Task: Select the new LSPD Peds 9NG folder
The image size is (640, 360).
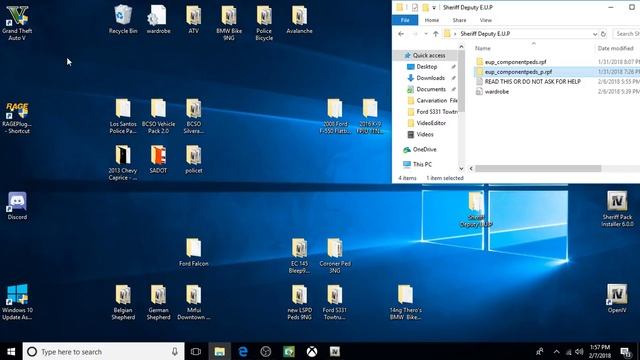Action: pyautogui.click(x=299, y=302)
